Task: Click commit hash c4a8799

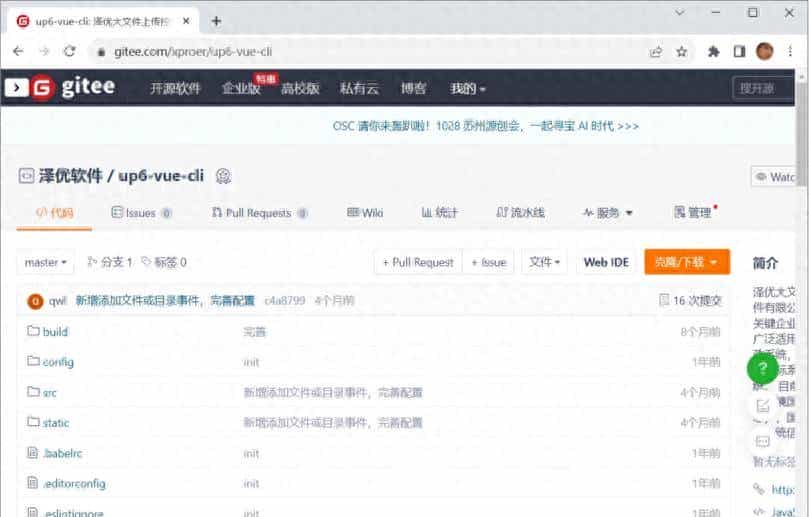Action: click(x=284, y=300)
